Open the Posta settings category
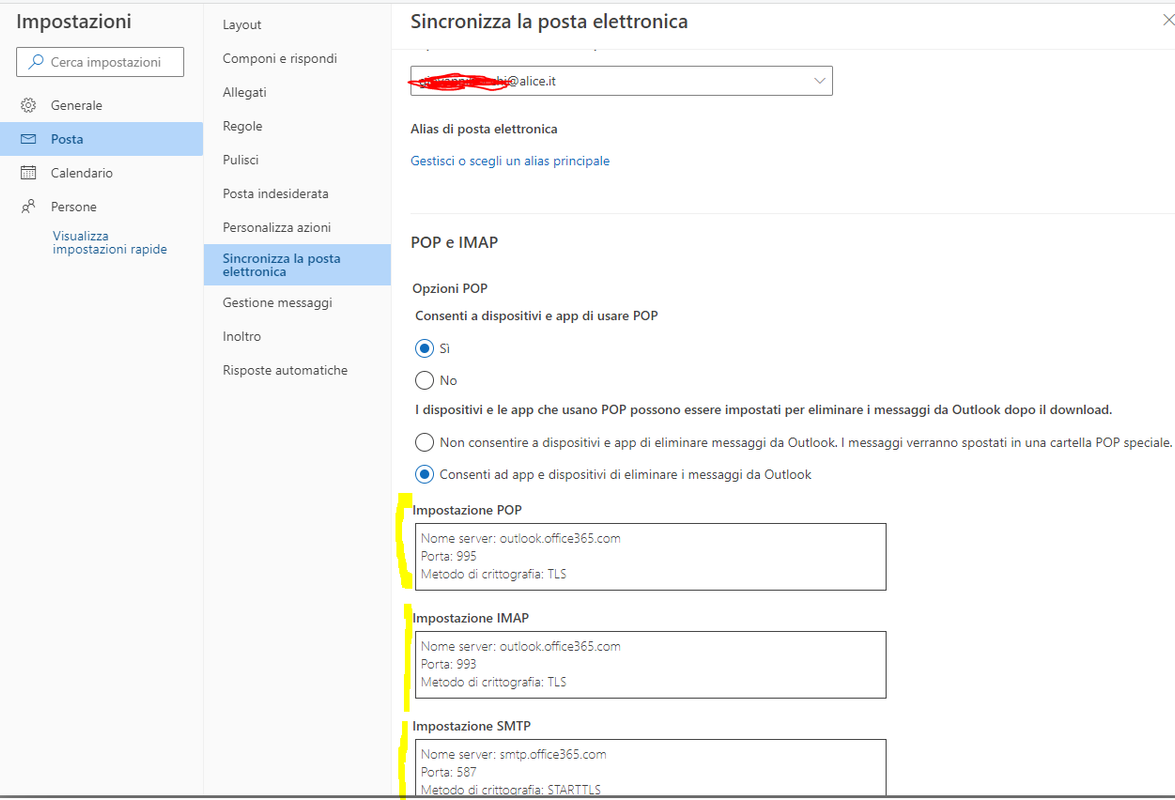This screenshot has width=1175, height=800. [x=101, y=139]
